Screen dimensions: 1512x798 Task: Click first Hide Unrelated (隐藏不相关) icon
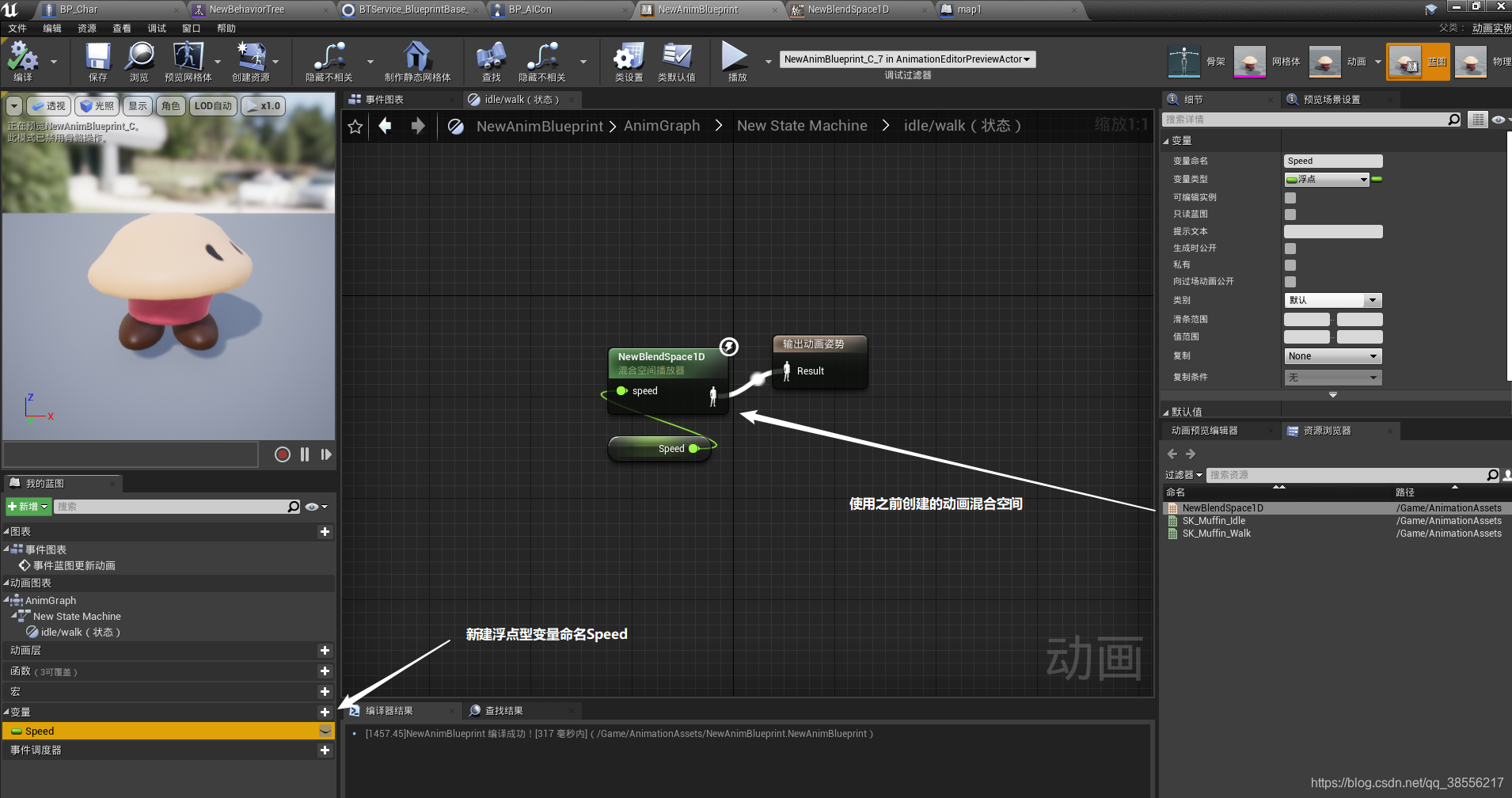pos(329,56)
